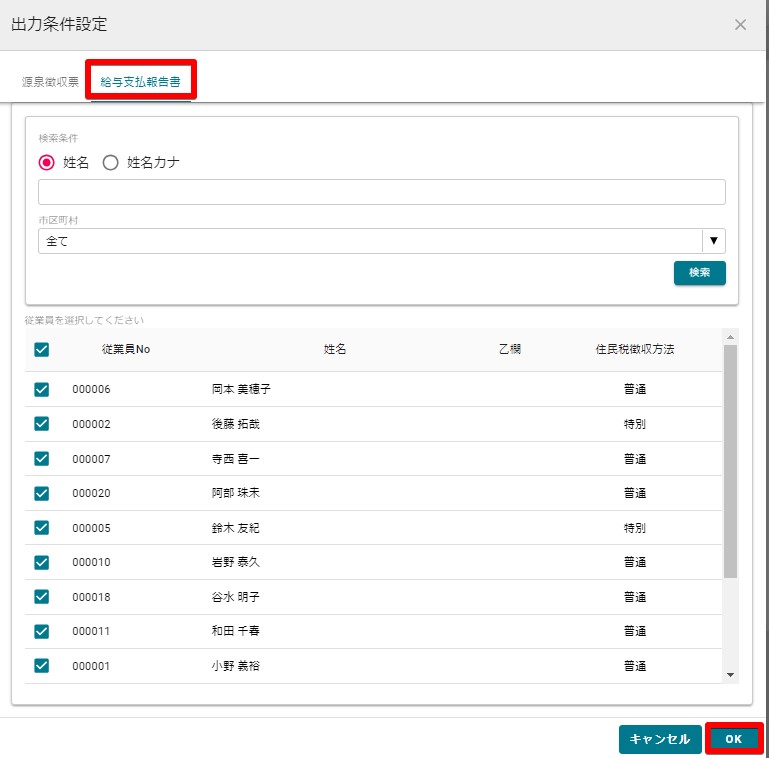Select name 寺西 喜一
This screenshot has height=758, width=769.
coord(235,459)
